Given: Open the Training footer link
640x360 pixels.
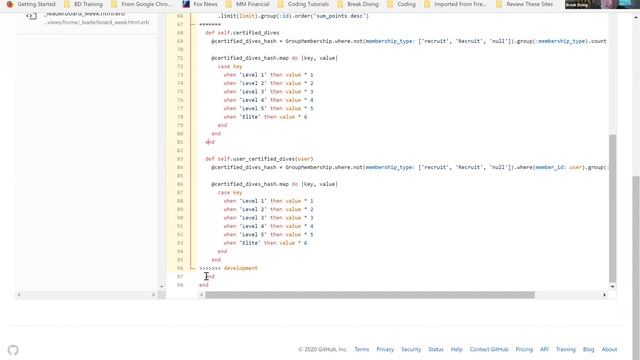Looking at the screenshot, I should (x=565, y=349).
